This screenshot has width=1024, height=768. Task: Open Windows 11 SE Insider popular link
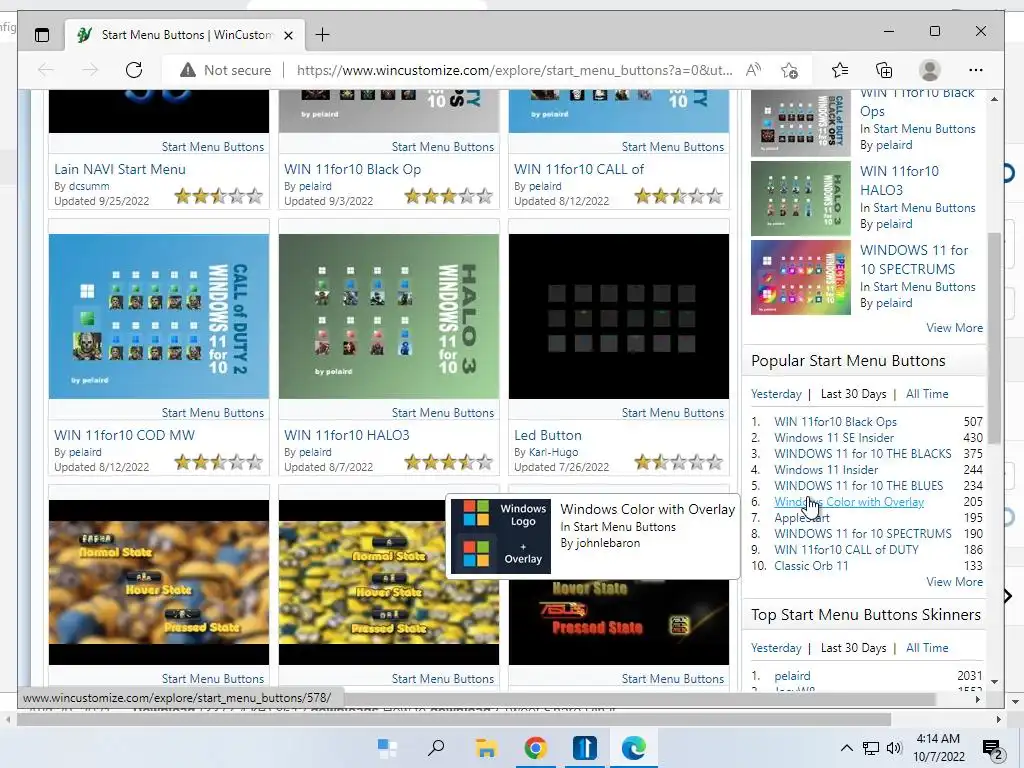pos(834,438)
